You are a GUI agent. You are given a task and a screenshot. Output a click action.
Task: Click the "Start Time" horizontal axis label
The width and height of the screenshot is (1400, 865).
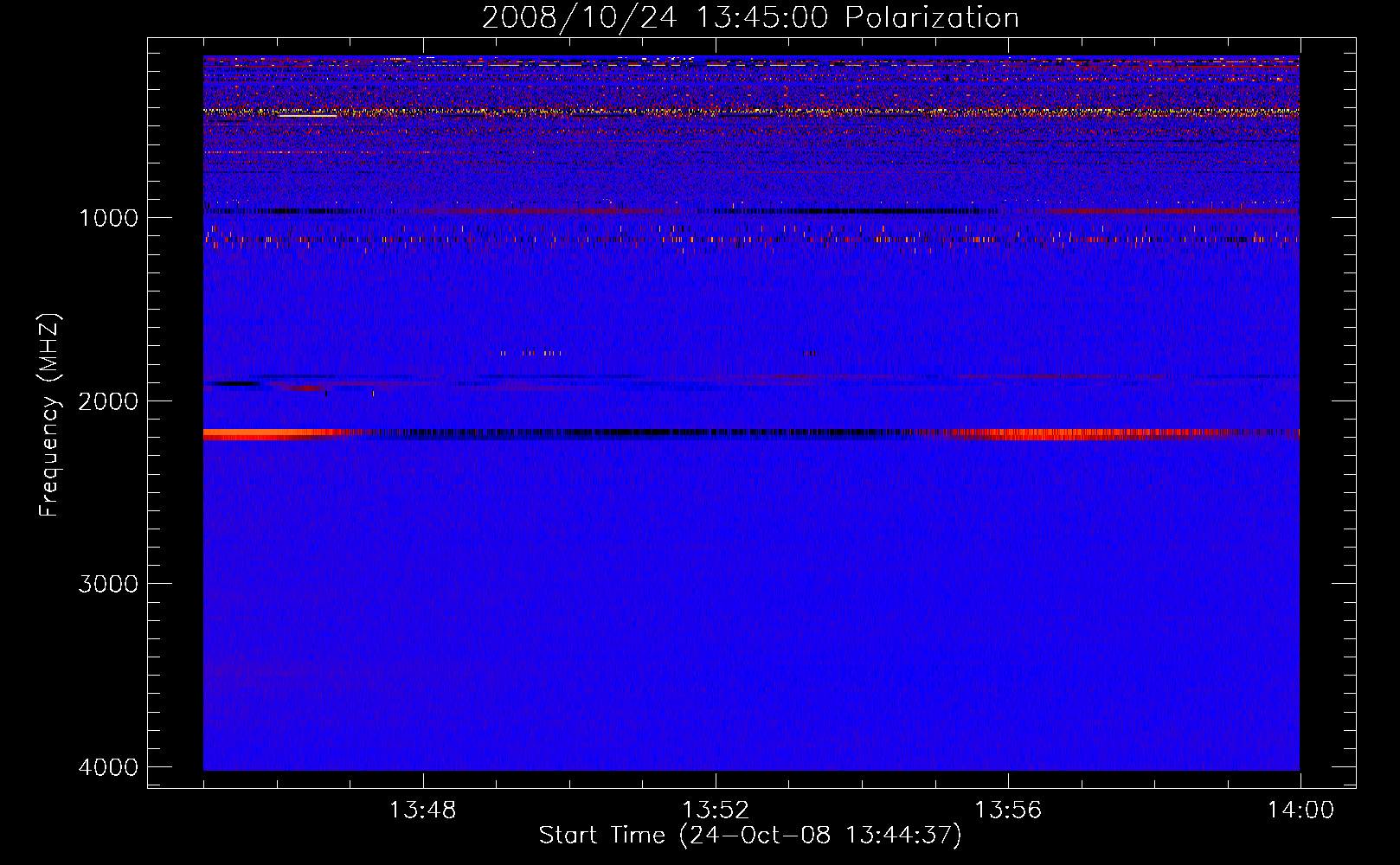750,836
